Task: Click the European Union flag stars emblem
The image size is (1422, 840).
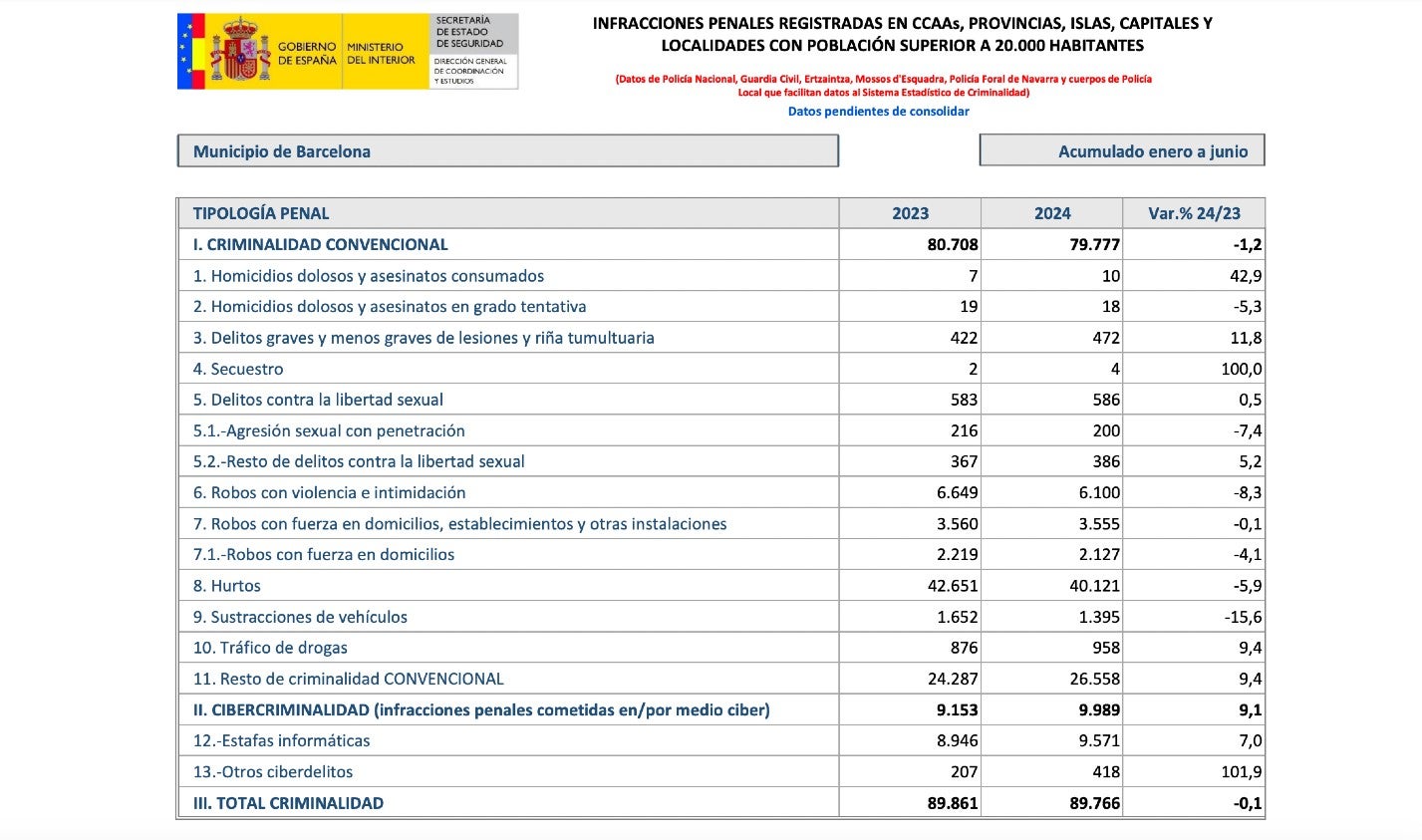Action: pos(183,51)
